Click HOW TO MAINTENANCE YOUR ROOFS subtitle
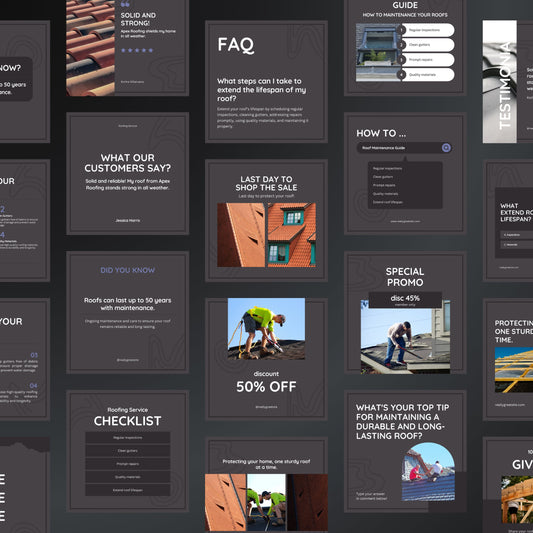 pos(405,15)
